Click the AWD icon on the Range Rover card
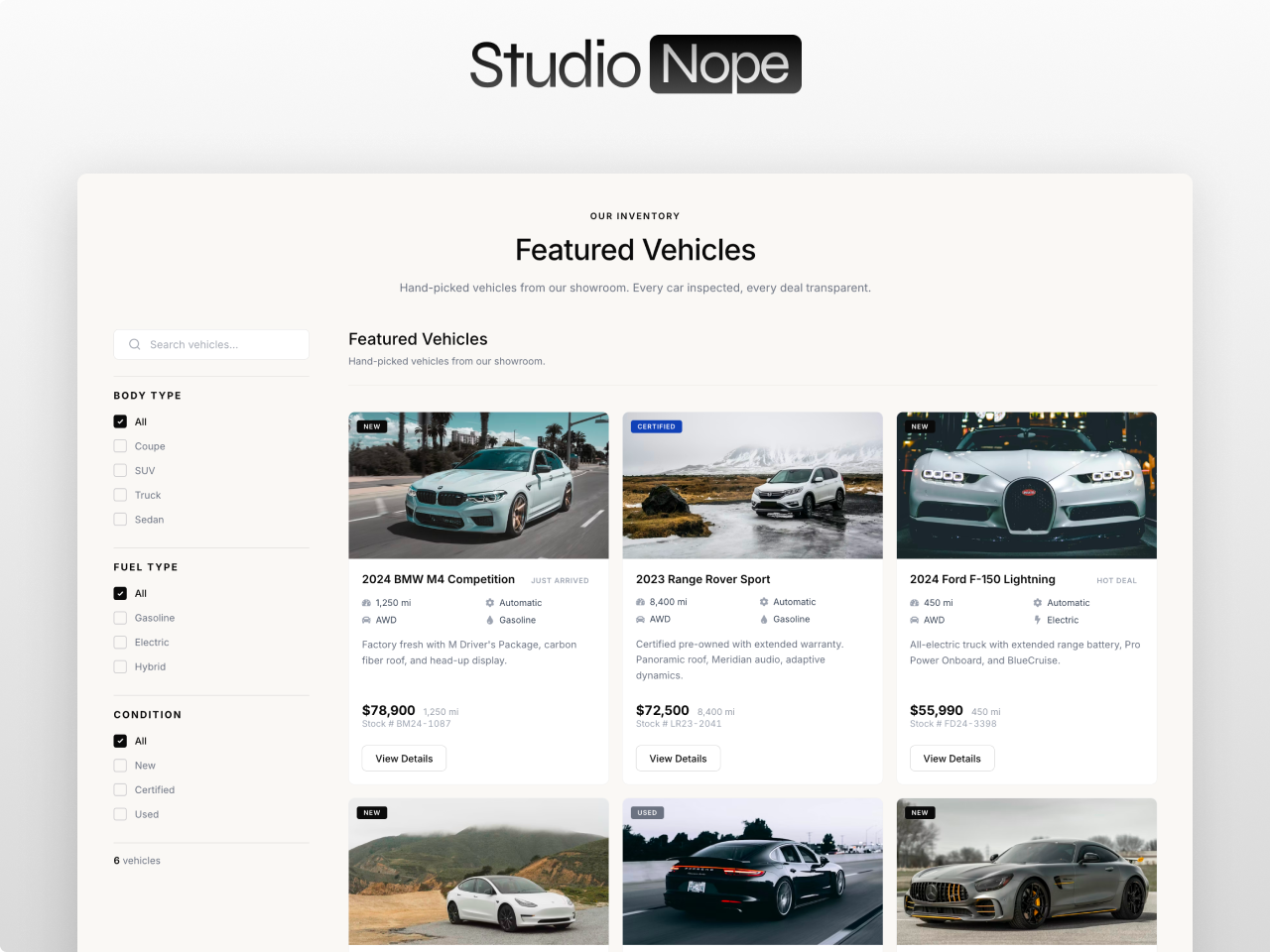1270x952 pixels. pos(642,619)
